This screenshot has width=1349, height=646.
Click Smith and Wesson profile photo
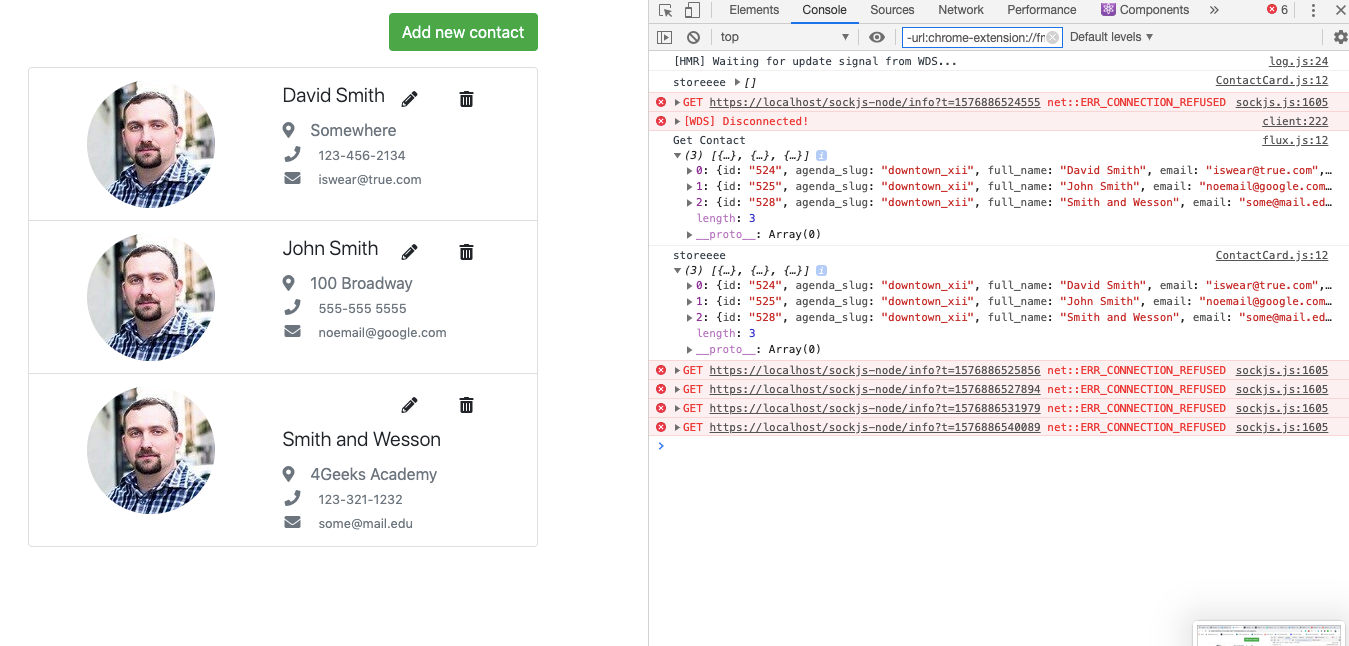151,450
